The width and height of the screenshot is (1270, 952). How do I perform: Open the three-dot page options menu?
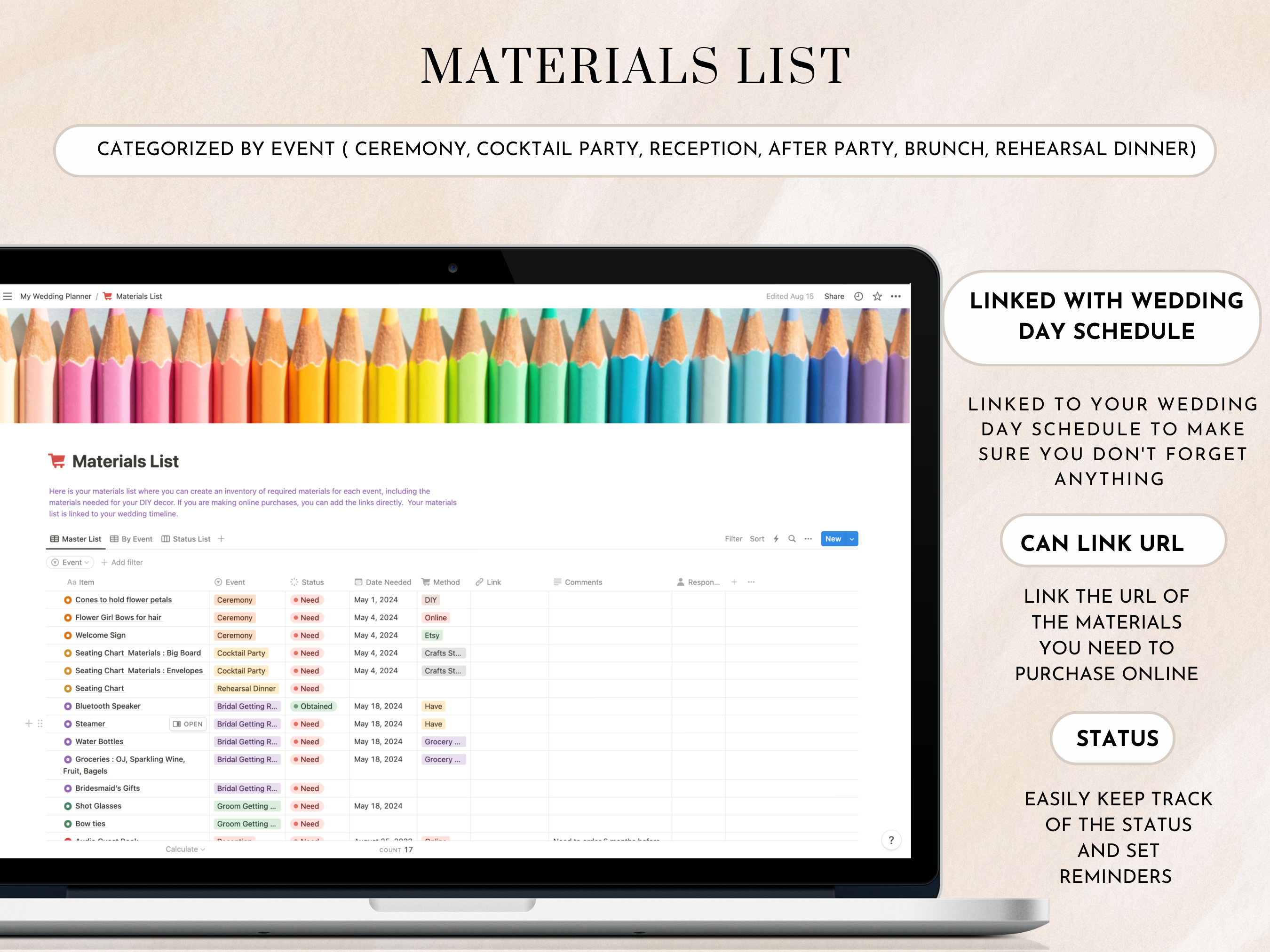click(x=896, y=296)
